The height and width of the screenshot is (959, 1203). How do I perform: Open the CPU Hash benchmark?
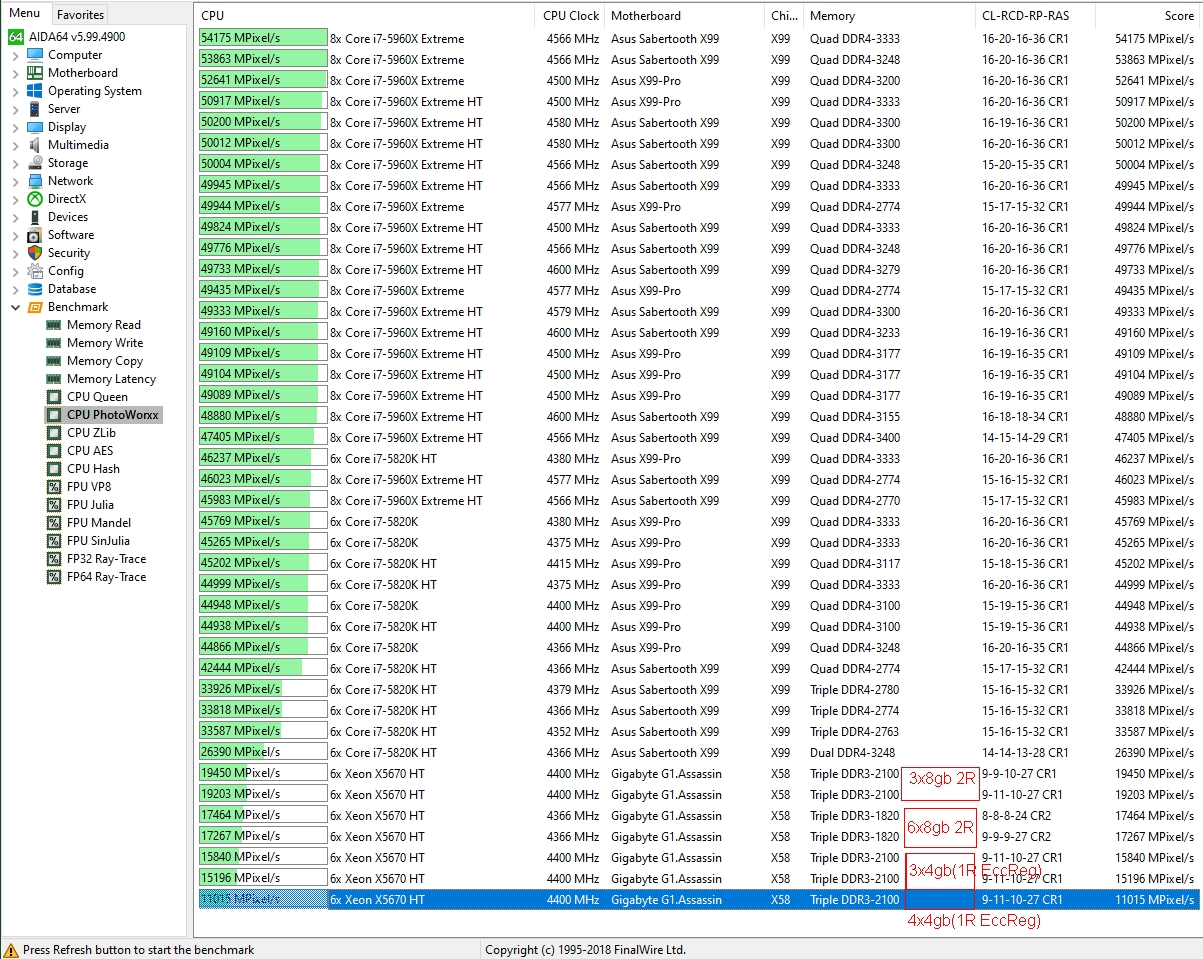pos(93,469)
